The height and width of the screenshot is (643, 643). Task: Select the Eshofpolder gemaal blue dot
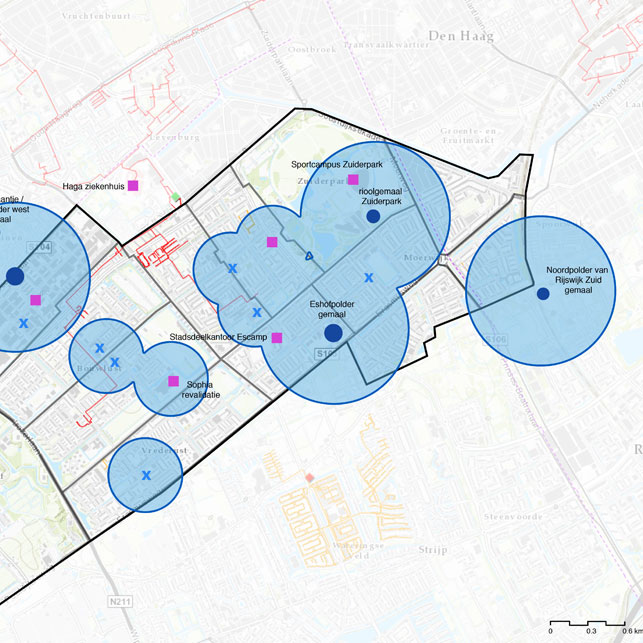[333, 332]
